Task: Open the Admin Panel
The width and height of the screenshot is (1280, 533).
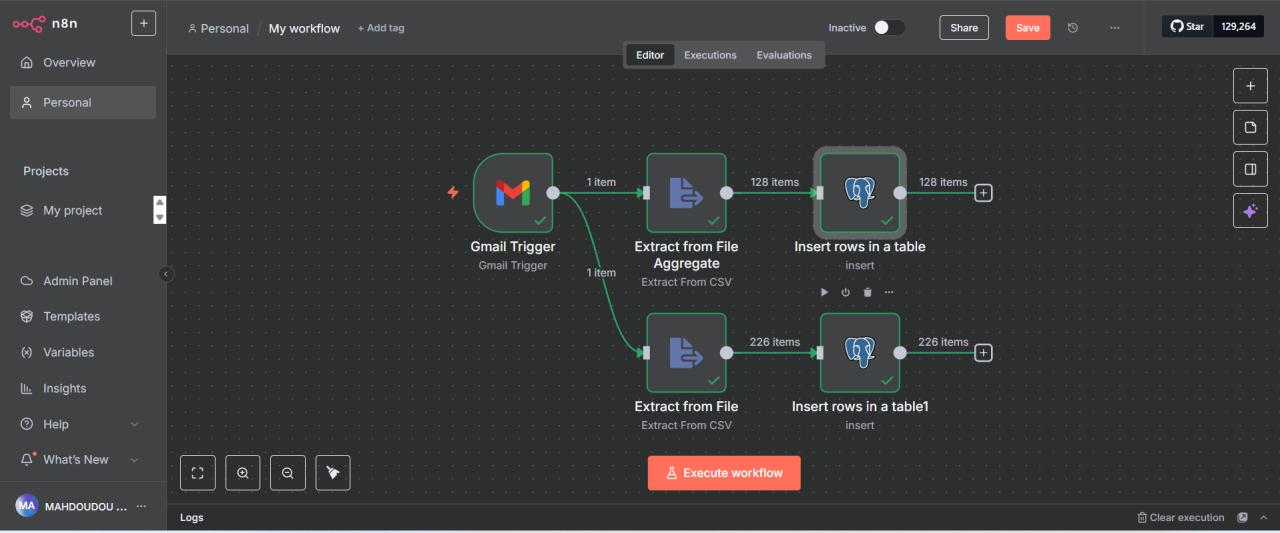Action: [x=77, y=281]
